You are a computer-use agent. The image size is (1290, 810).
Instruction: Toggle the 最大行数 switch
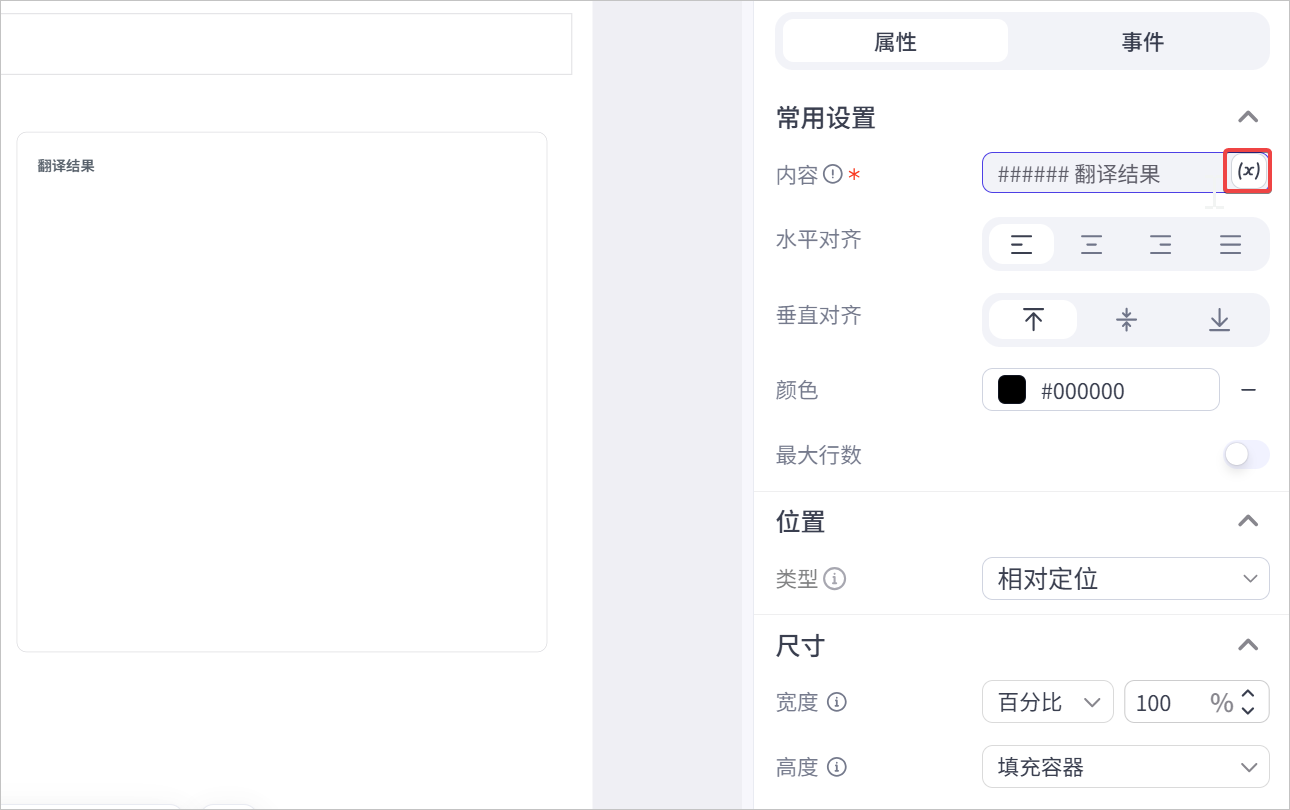pyautogui.click(x=1247, y=455)
